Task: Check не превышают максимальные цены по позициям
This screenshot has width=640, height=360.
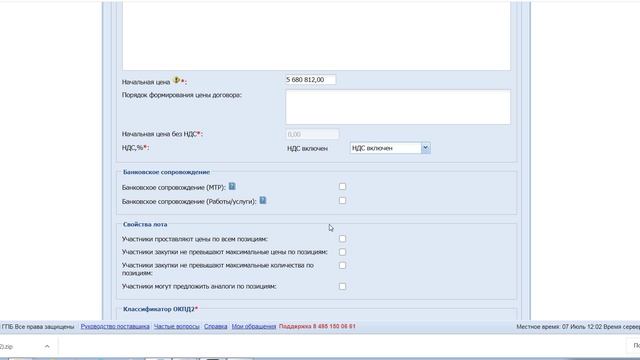Action: tap(342, 252)
